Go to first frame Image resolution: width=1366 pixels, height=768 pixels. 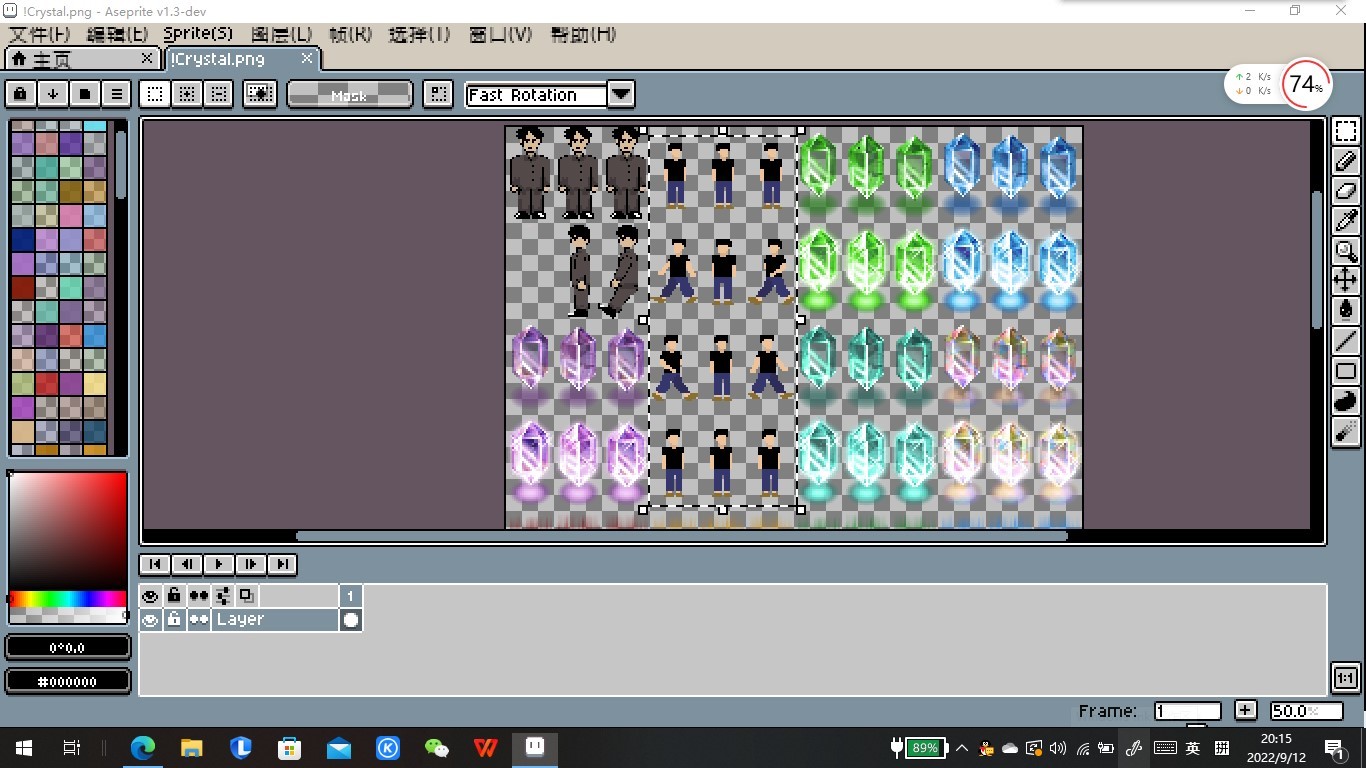coord(154,564)
